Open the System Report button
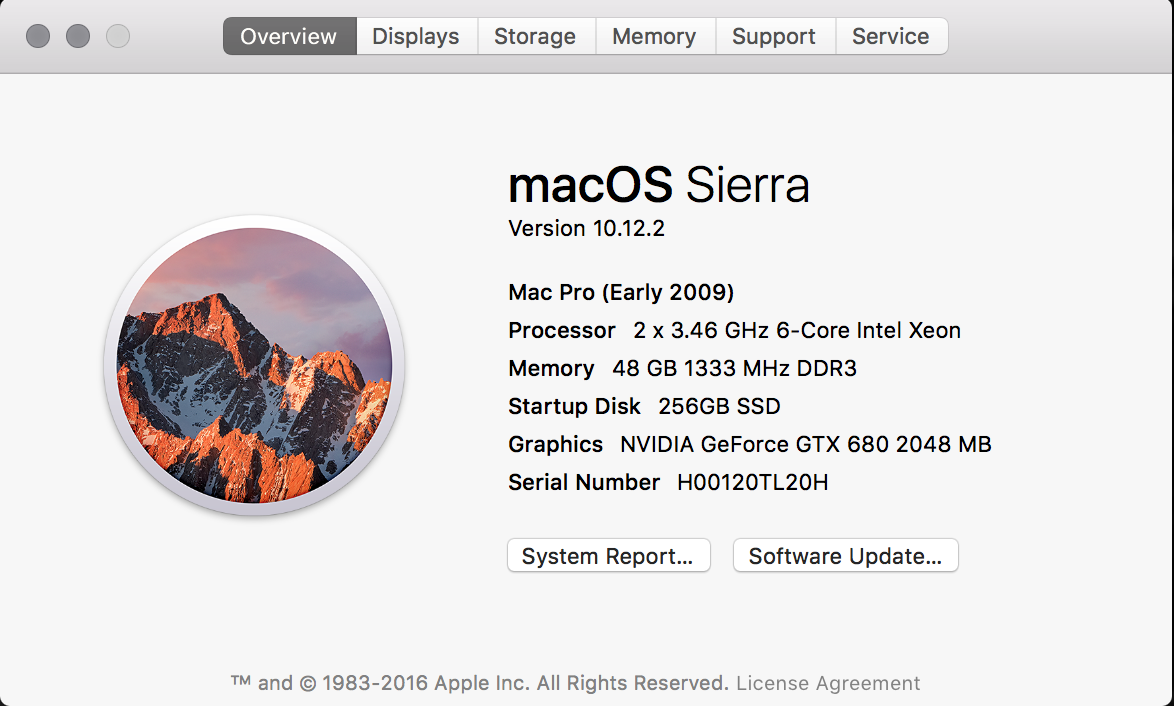 609,556
